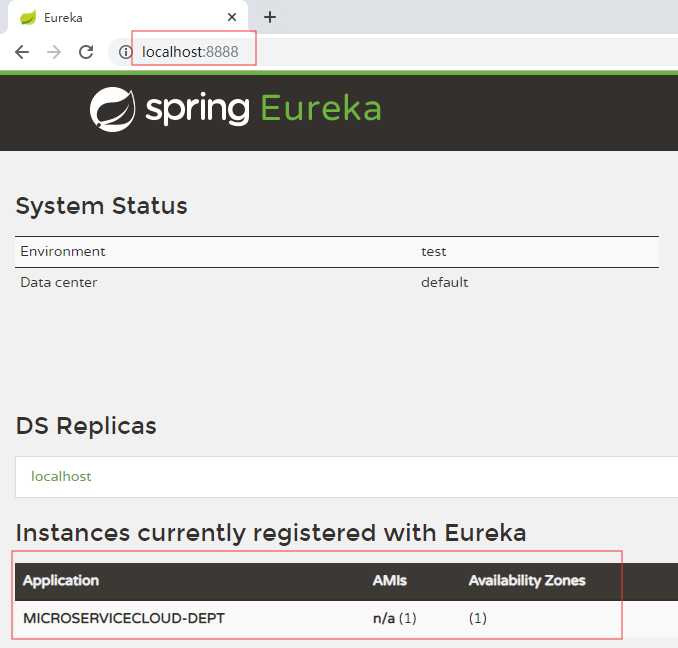Select the 'test' environment value

click(x=434, y=252)
